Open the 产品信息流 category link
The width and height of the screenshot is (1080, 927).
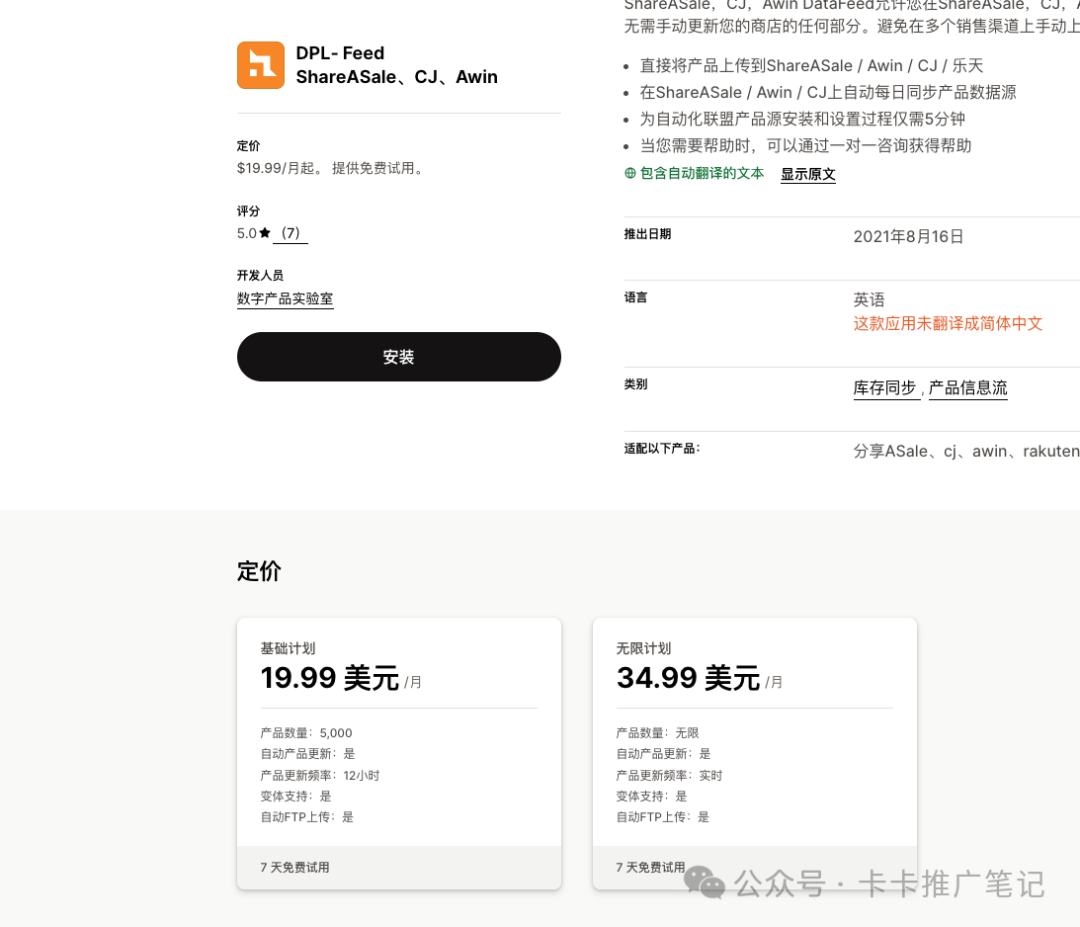pos(967,386)
